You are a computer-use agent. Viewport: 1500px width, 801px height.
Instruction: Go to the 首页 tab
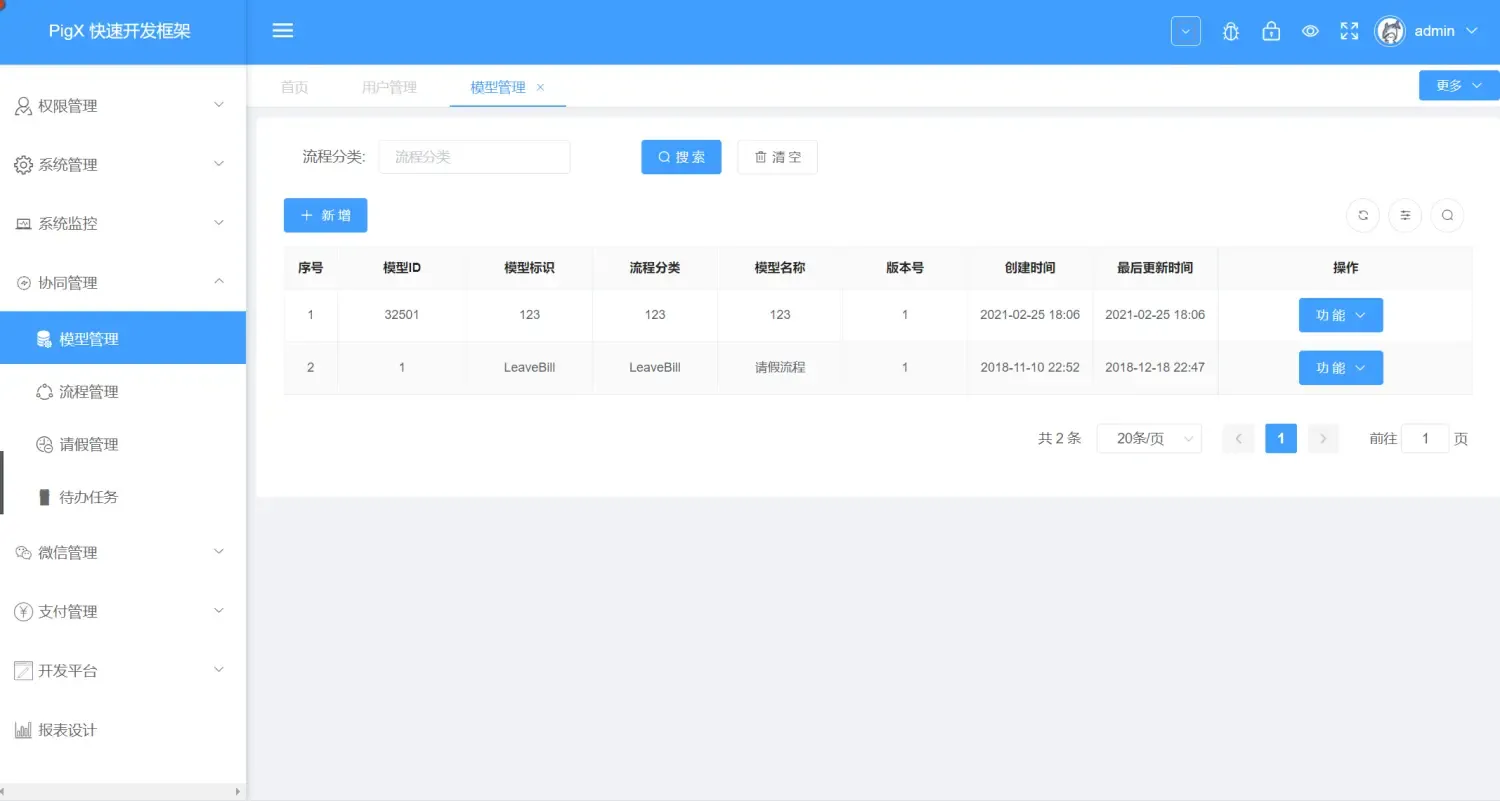(x=294, y=87)
